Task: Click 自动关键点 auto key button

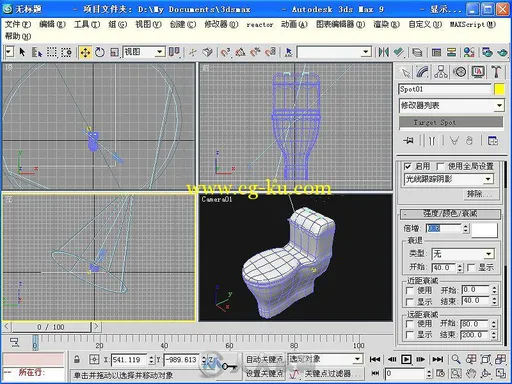Action: click(x=264, y=359)
